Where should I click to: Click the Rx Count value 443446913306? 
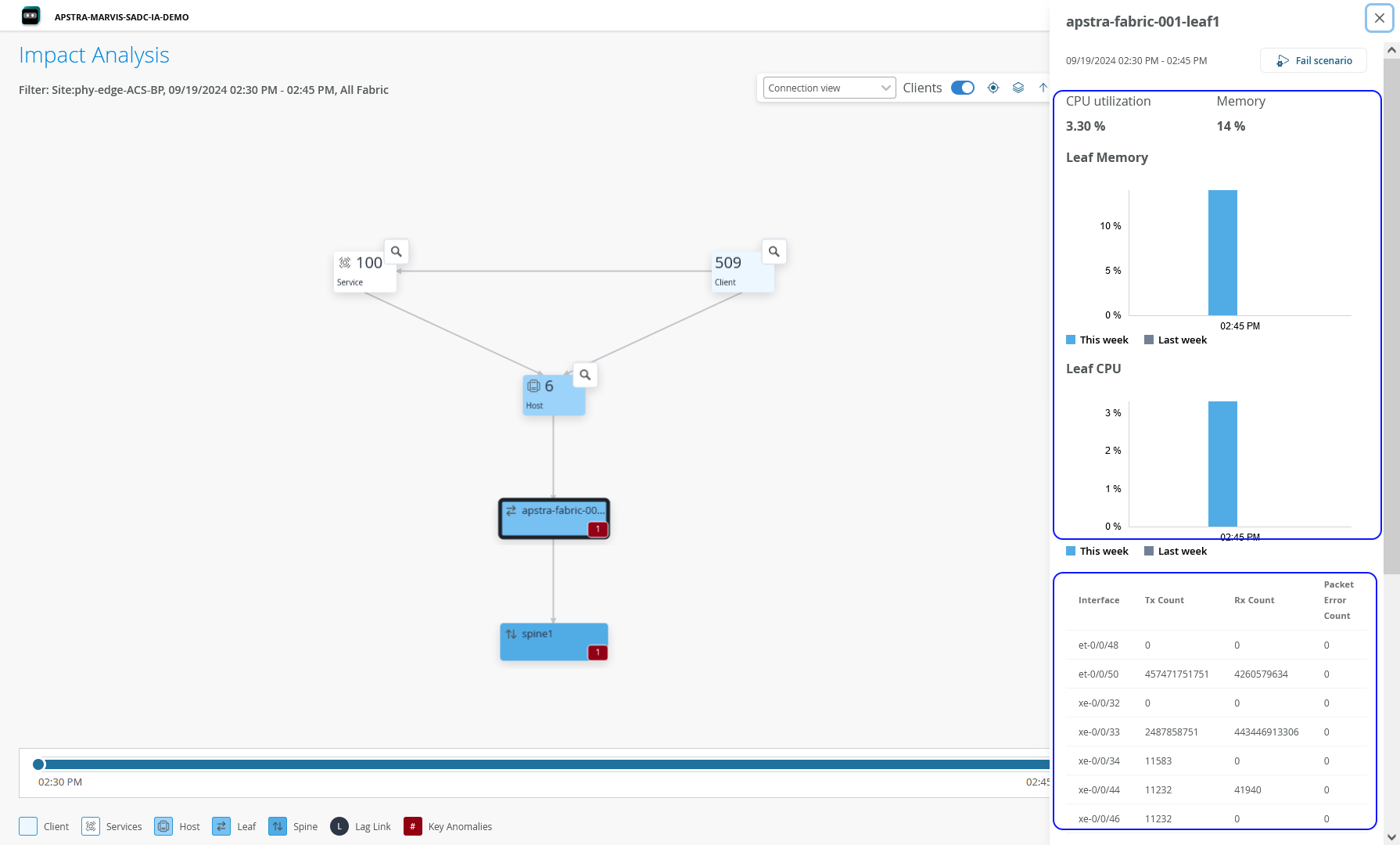pyautogui.click(x=1266, y=732)
